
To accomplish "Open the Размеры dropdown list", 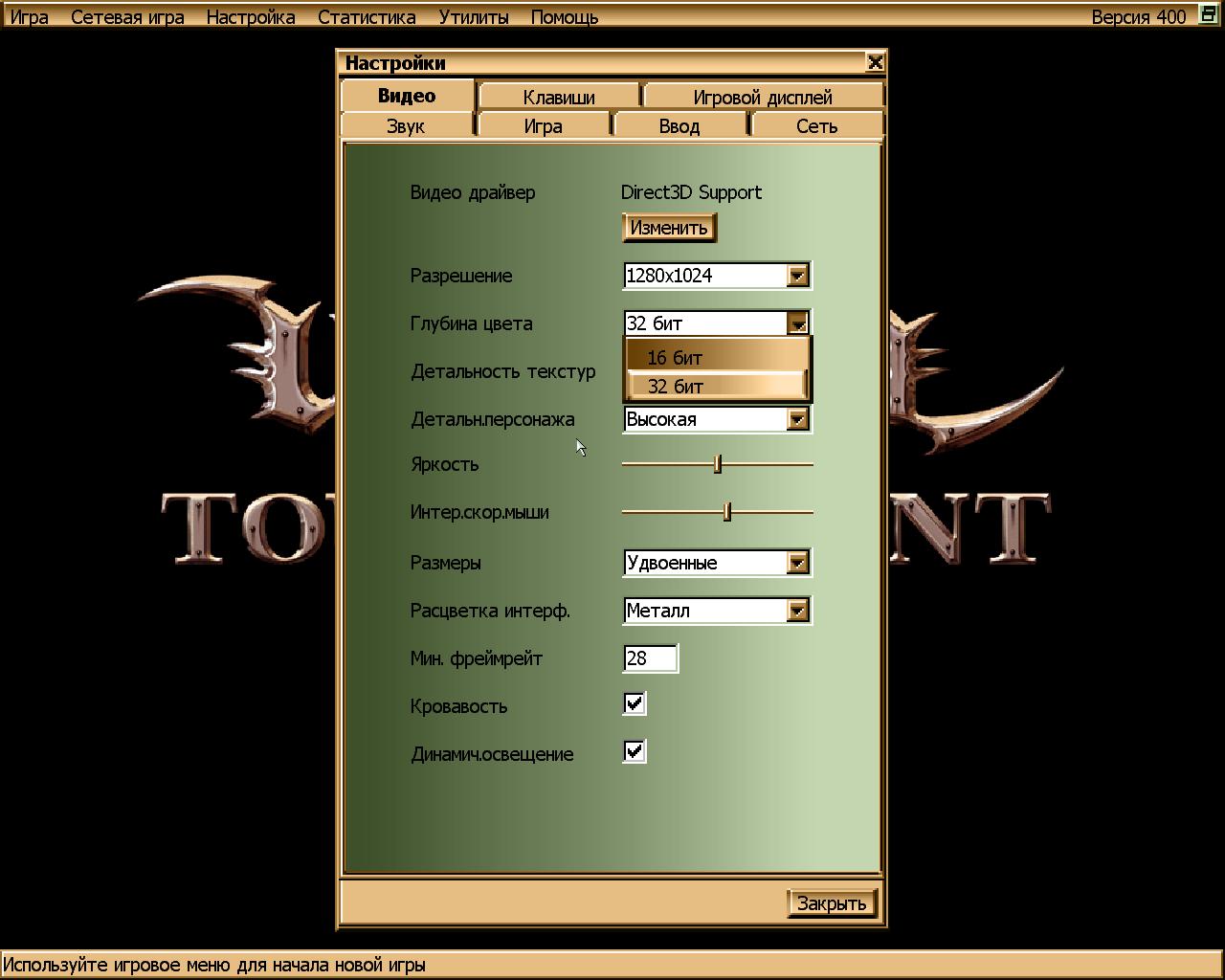I will [x=797, y=563].
